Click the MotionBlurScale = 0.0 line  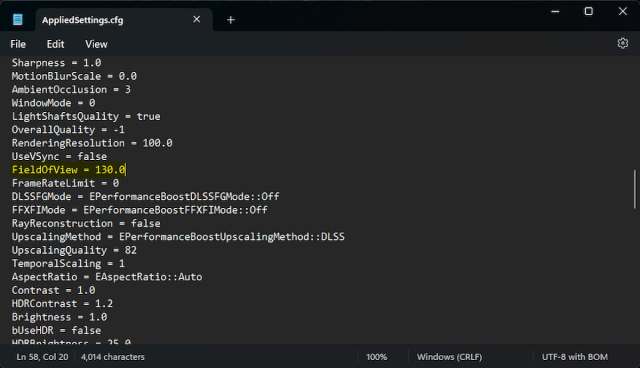pos(74,76)
